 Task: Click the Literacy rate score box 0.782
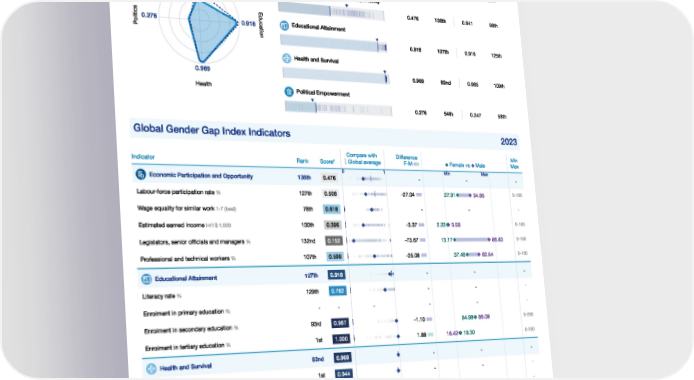[x=338, y=291]
